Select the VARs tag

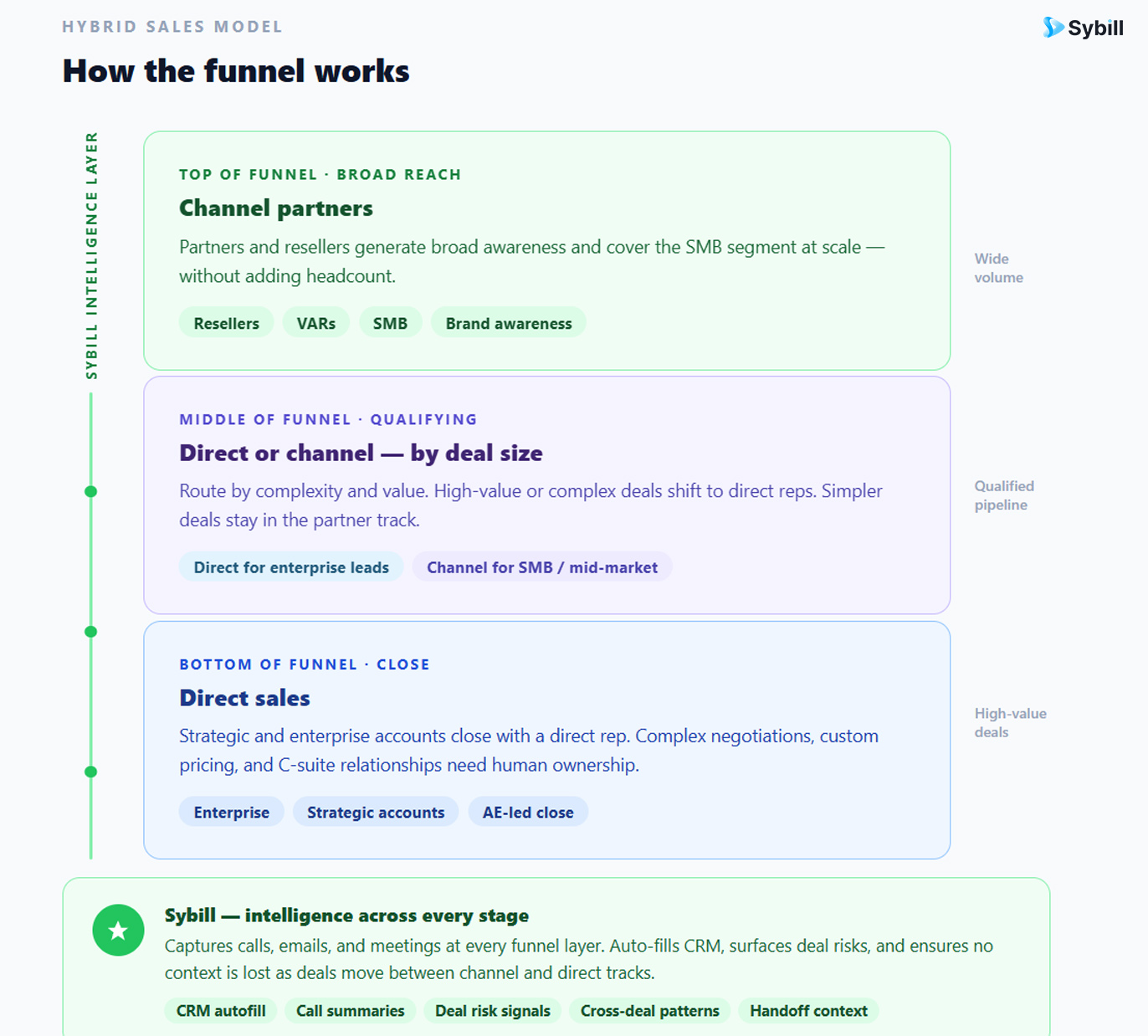[x=316, y=323]
